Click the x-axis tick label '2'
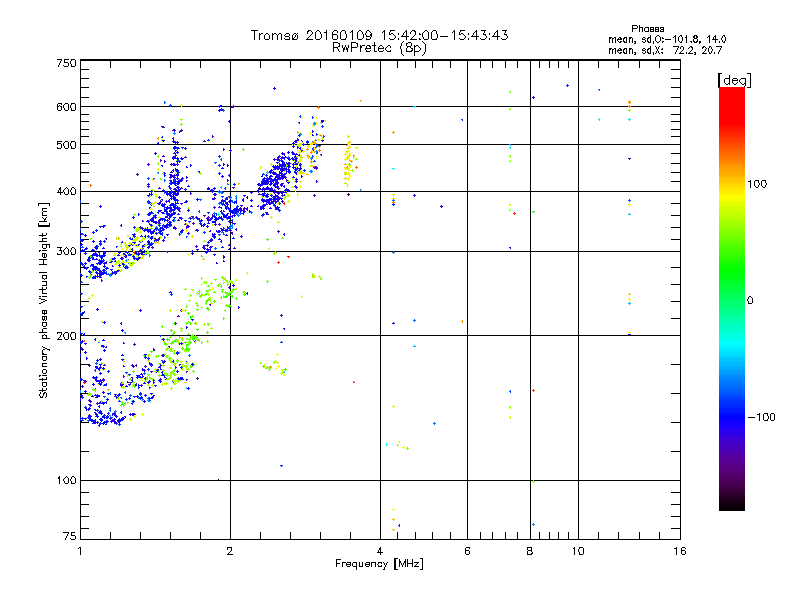 click(x=230, y=551)
